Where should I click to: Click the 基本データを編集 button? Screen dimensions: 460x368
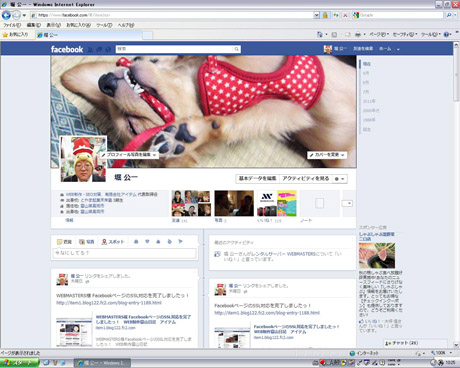click(257, 179)
